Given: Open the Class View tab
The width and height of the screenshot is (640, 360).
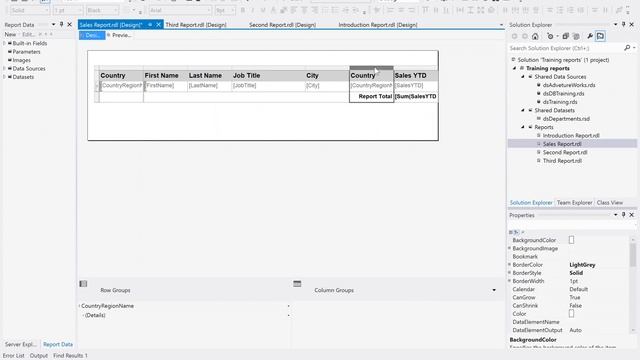Looking at the screenshot, I should point(610,203).
